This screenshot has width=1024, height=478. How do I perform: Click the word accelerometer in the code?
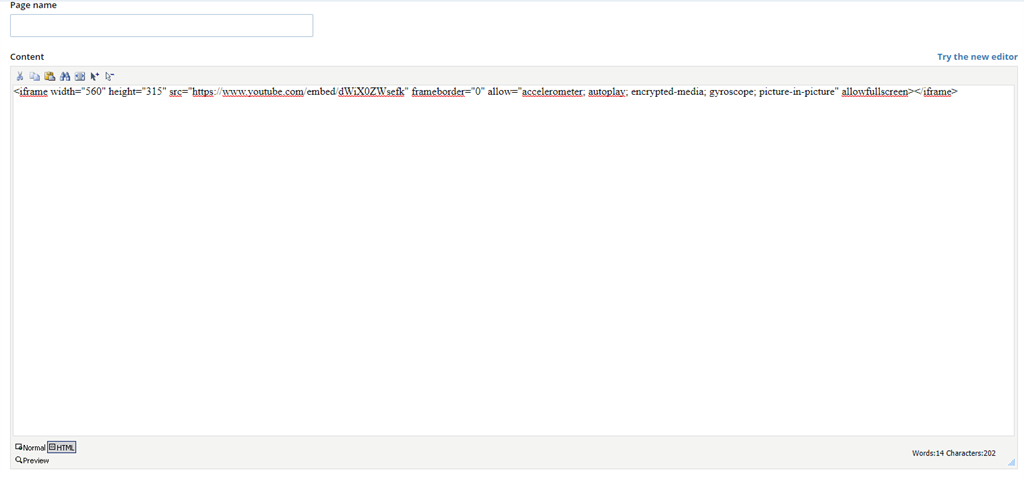click(552, 92)
